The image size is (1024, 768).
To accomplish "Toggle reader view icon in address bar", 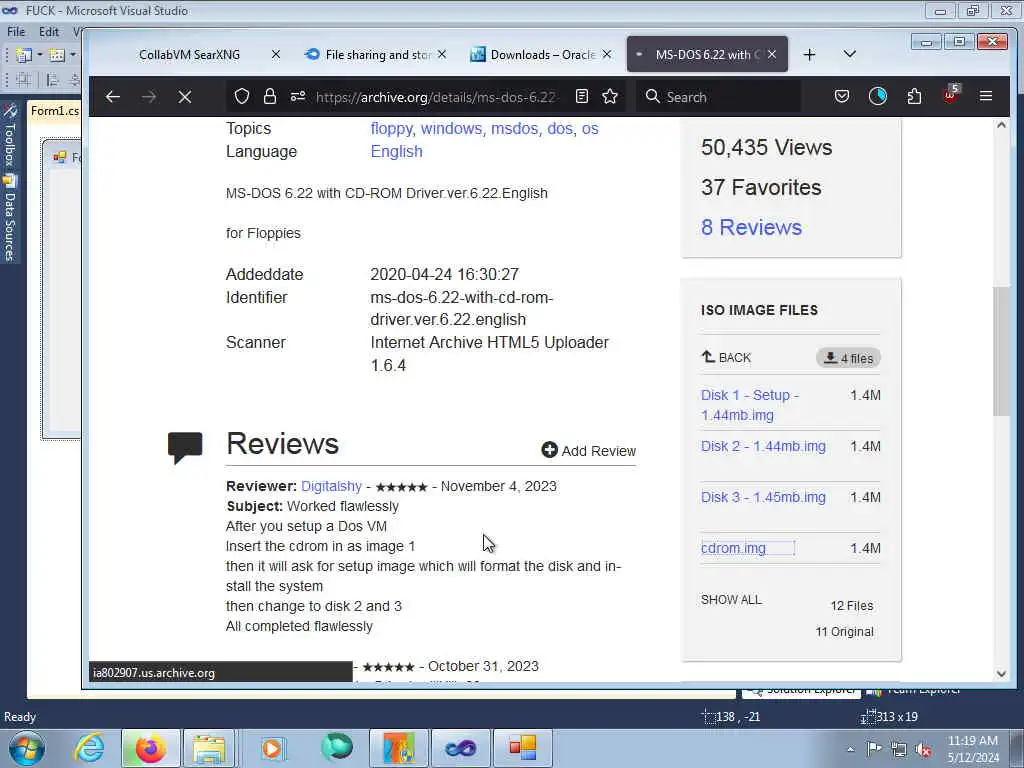I will [582, 97].
